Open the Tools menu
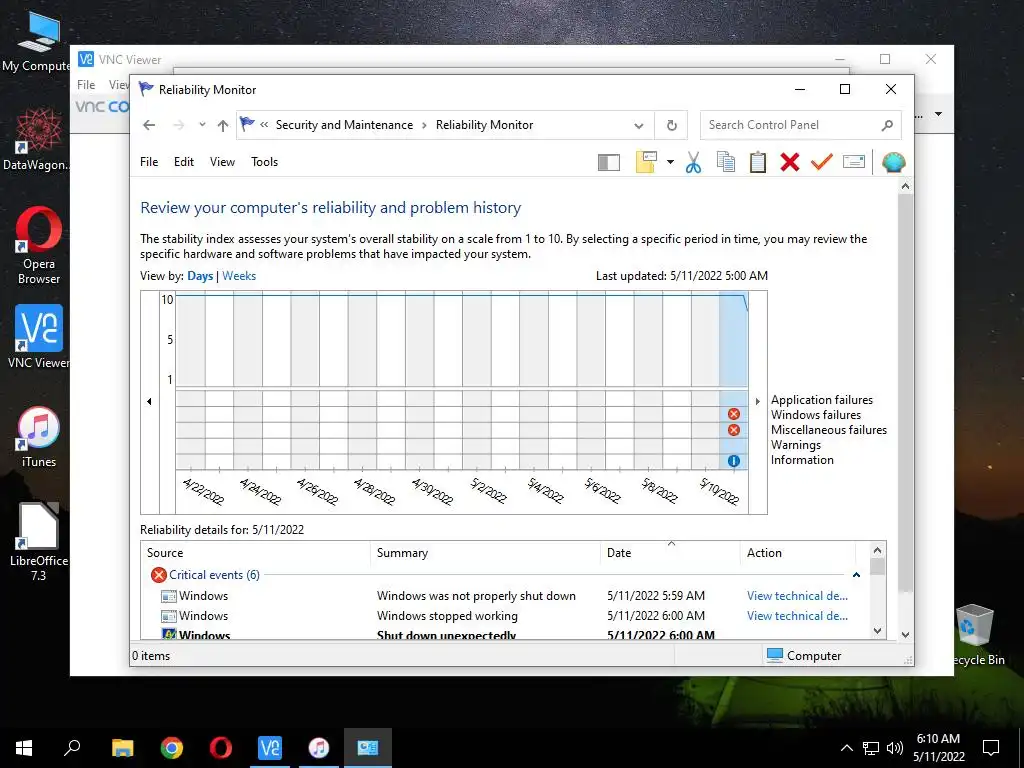The width and height of the screenshot is (1024, 768). coord(264,162)
